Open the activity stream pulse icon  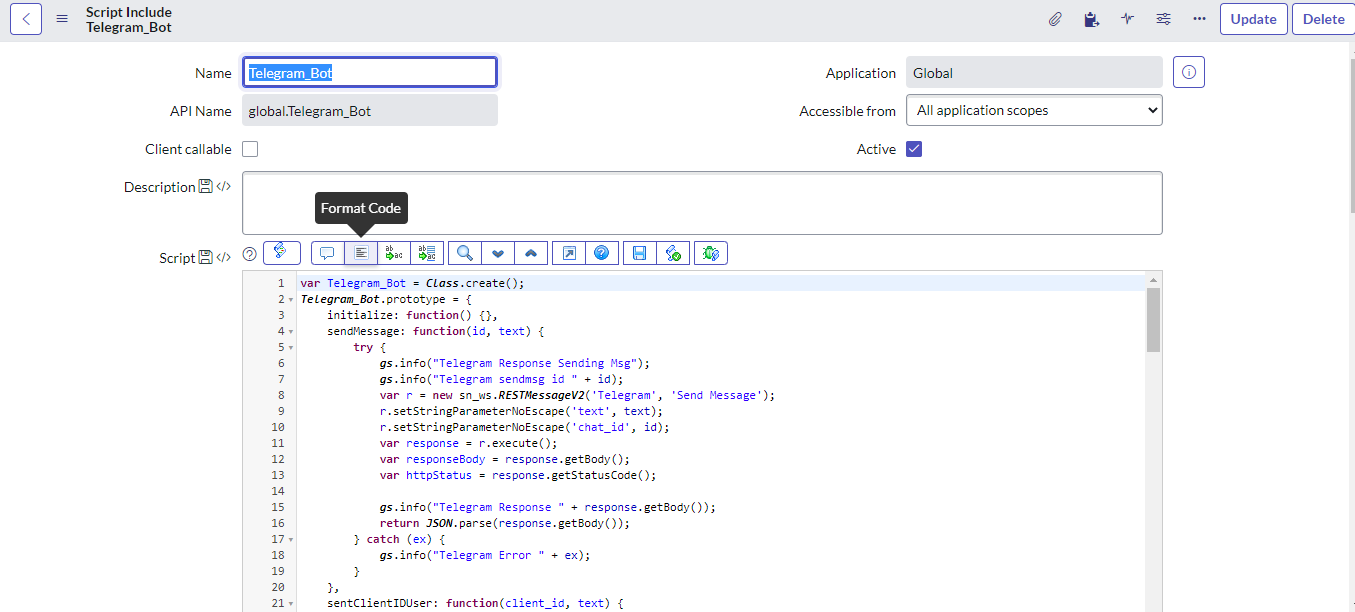pyautogui.click(x=1127, y=19)
